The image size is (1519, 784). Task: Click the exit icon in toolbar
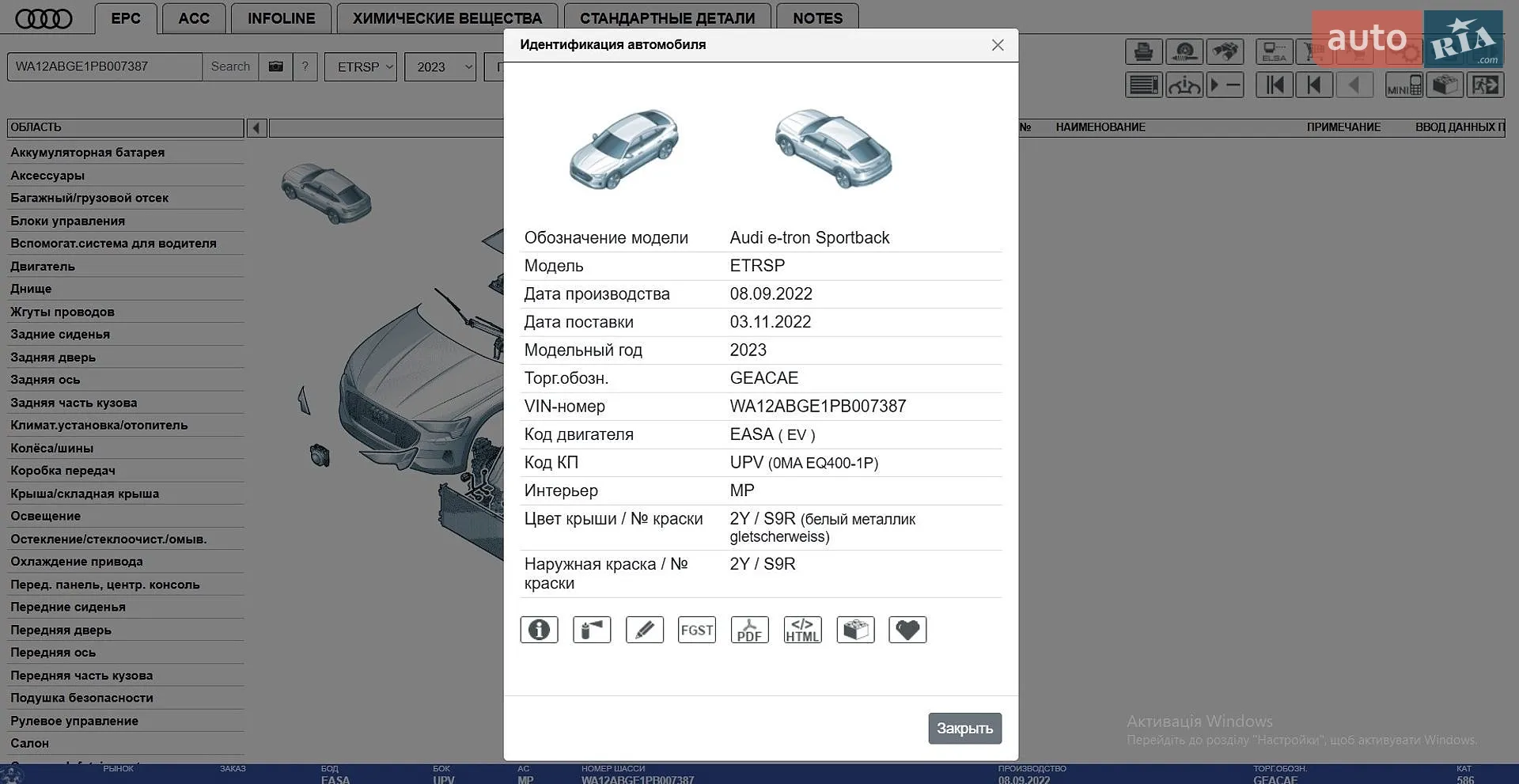[1485, 85]
